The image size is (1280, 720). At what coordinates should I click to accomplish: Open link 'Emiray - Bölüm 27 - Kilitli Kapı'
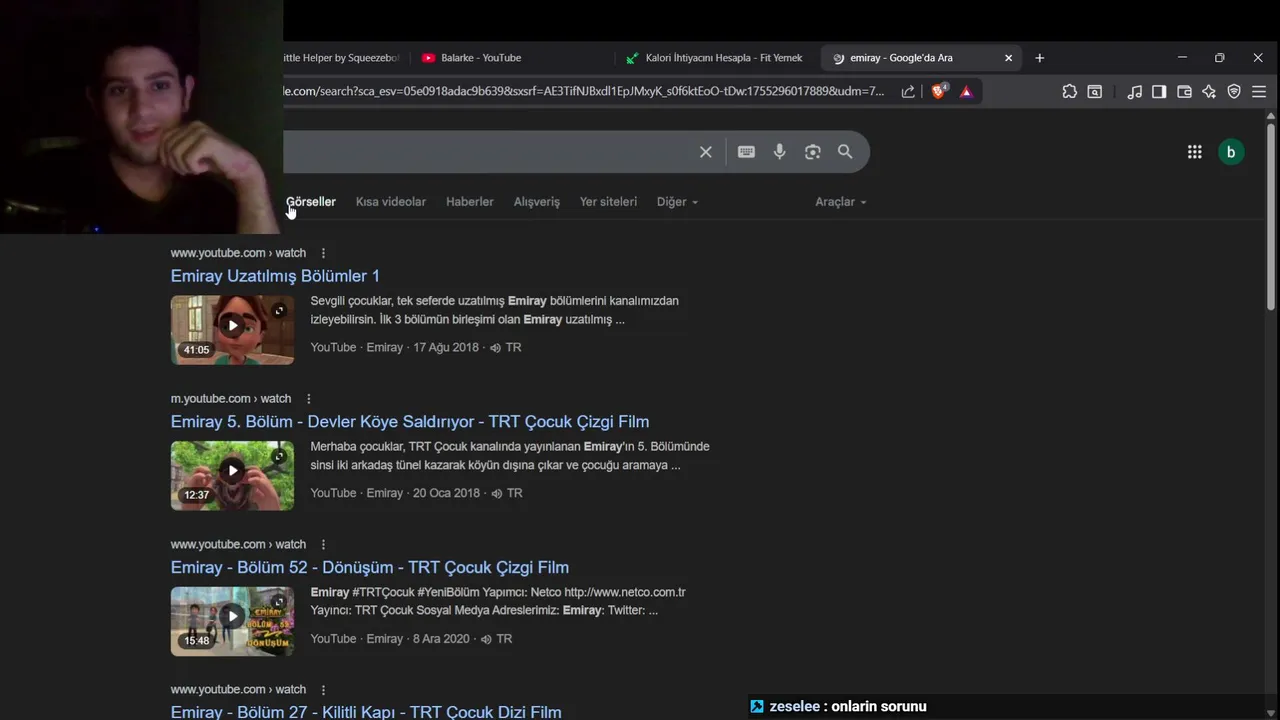click(366, 712)
